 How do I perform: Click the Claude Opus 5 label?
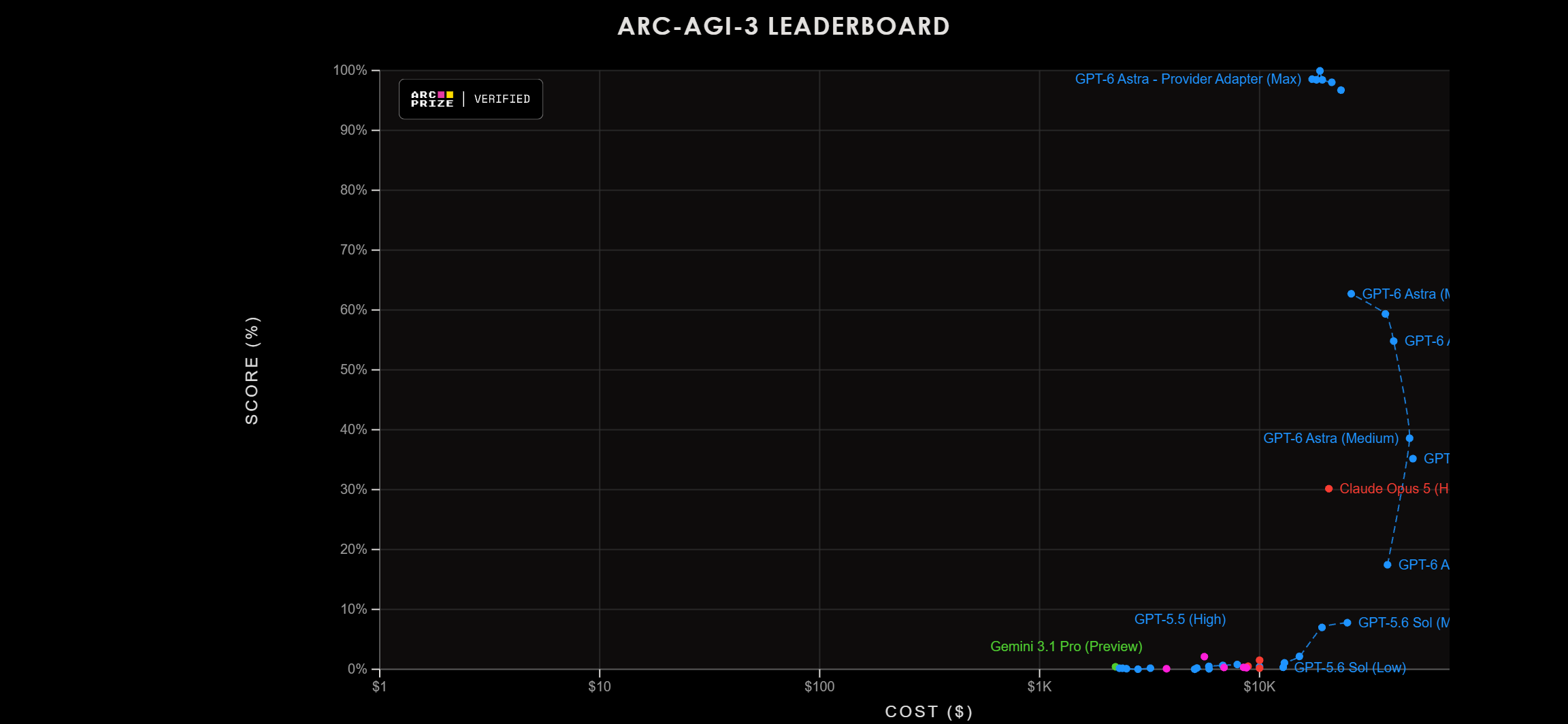pyautogui.click(x=1393, y=489)
